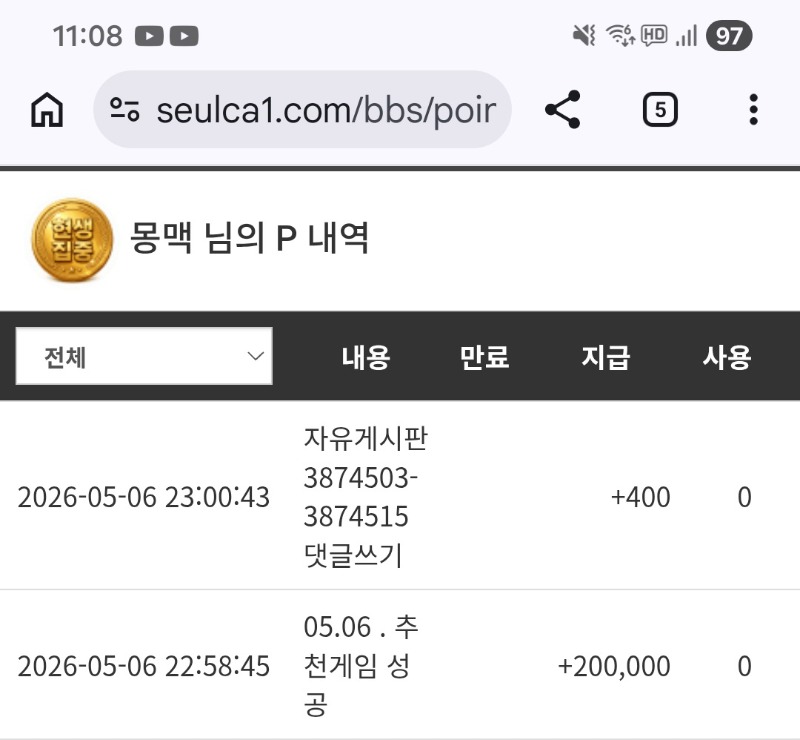Open the three-dot browser menu

coord(754,109)
